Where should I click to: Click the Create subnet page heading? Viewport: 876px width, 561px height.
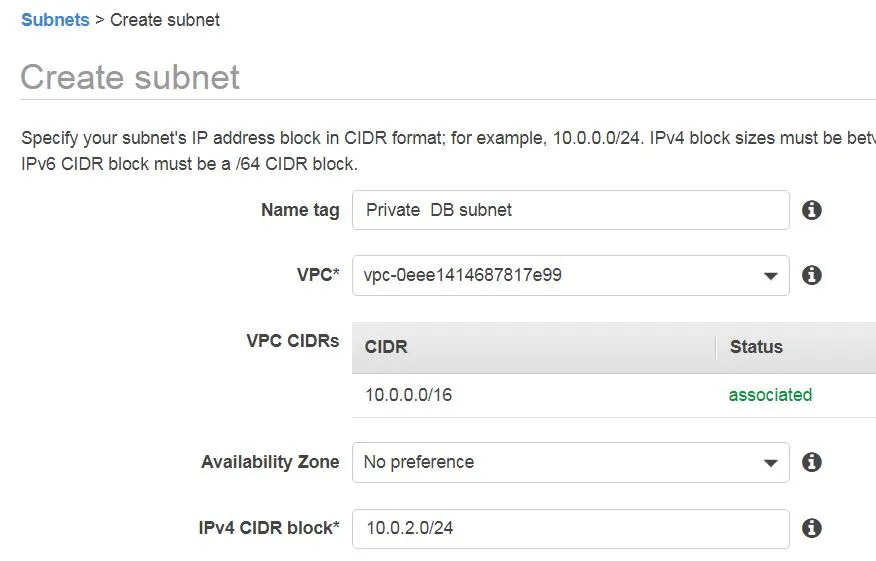[130, 77]
